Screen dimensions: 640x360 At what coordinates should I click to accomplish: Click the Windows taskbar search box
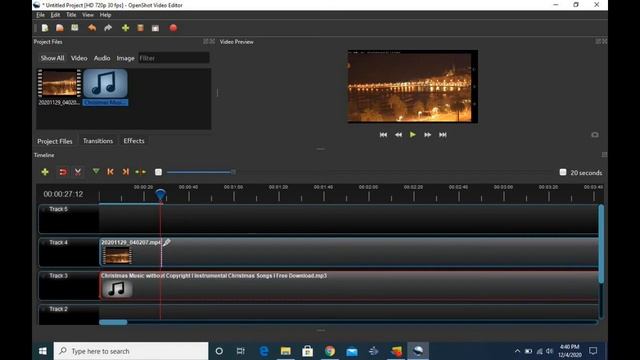click(131, 351)
